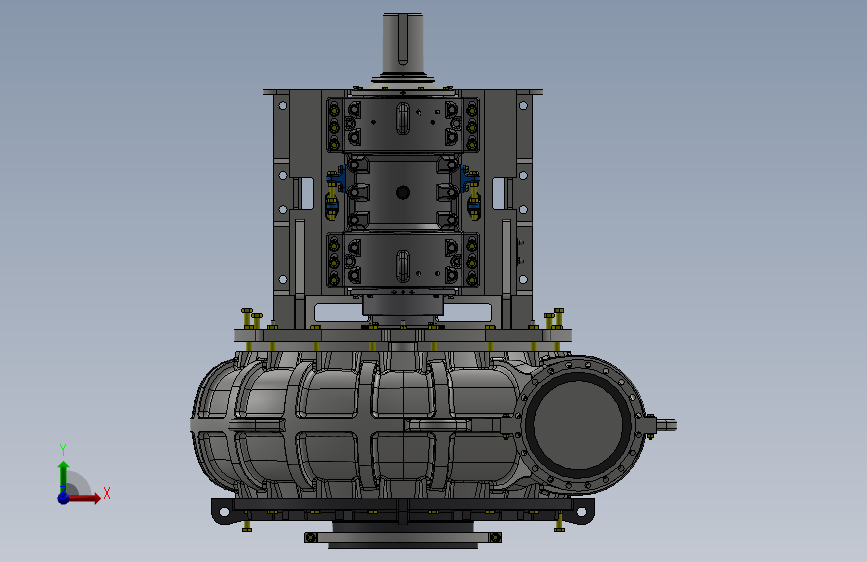Pick the left mounting lug hole on the bottom frame
This screenshot has width=867, height=562.
[224, 512]
